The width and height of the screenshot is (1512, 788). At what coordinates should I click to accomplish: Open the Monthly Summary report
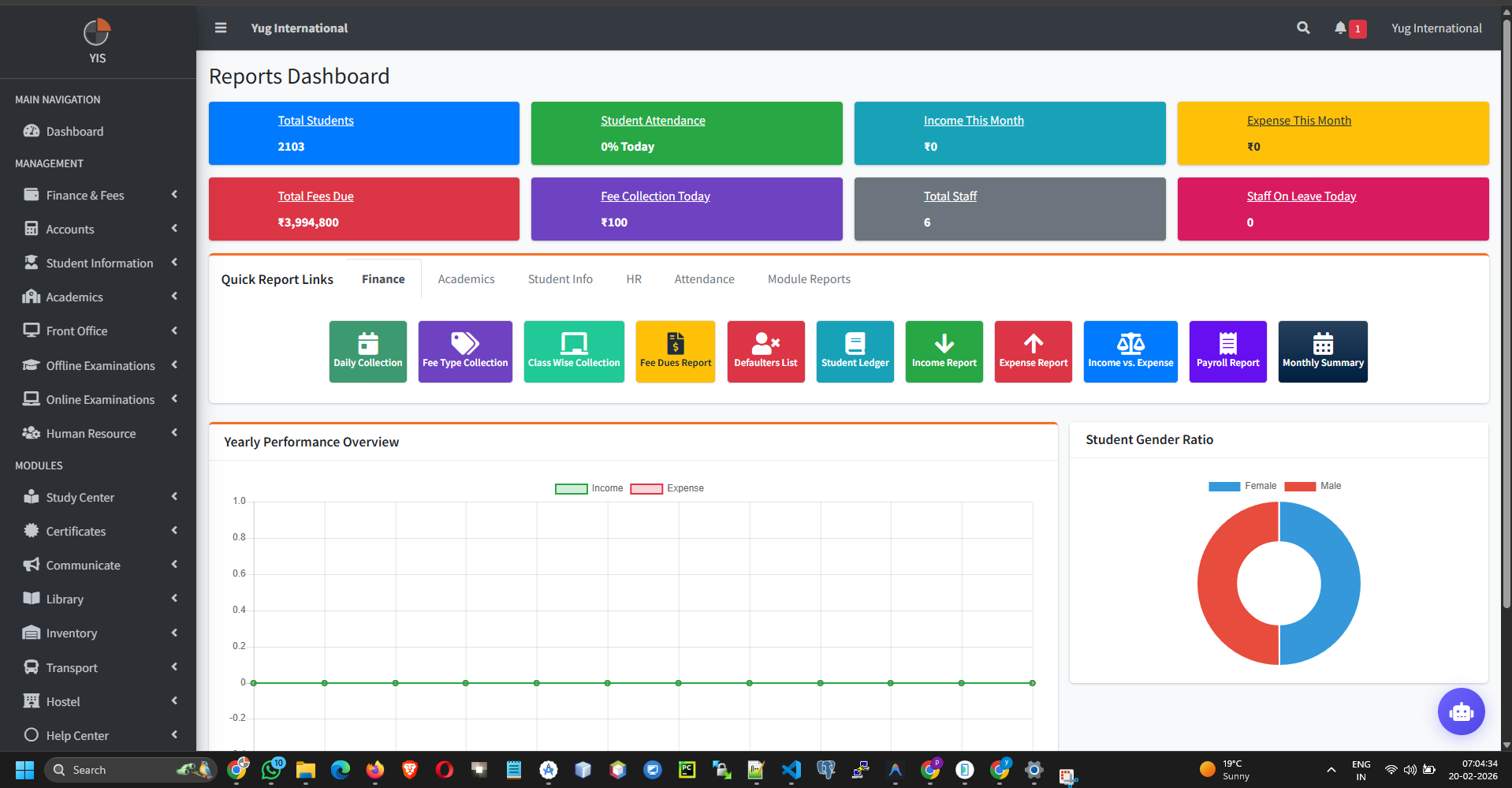click(1323, 351)
